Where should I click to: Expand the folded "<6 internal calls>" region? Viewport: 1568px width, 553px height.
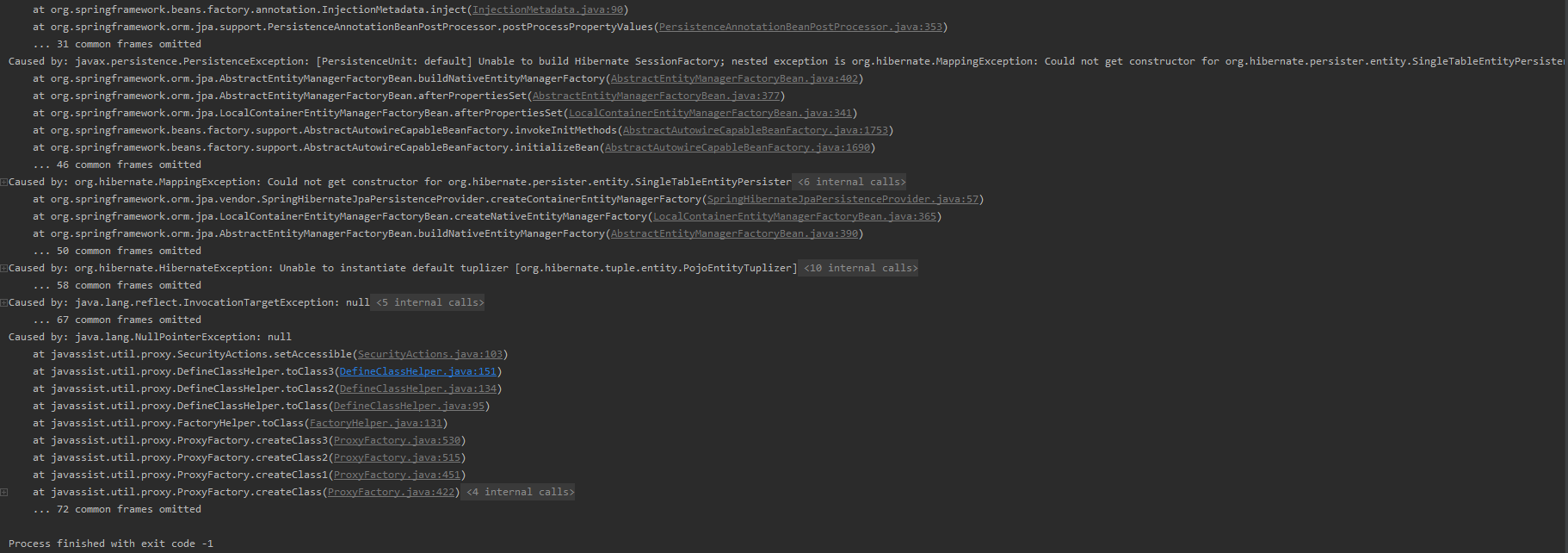point(851,182)
